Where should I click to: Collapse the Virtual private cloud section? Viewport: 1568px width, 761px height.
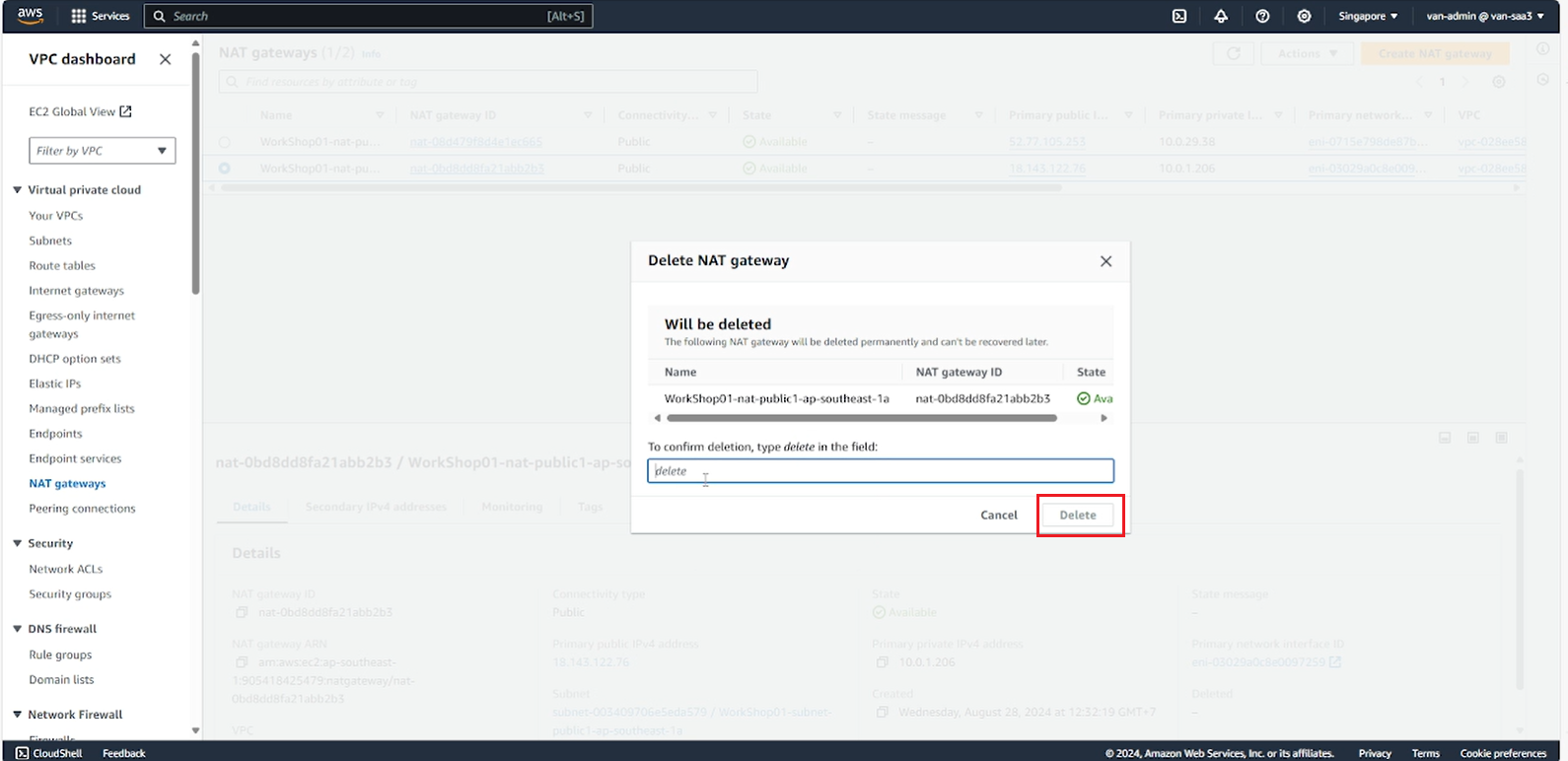tap(17, 190)
